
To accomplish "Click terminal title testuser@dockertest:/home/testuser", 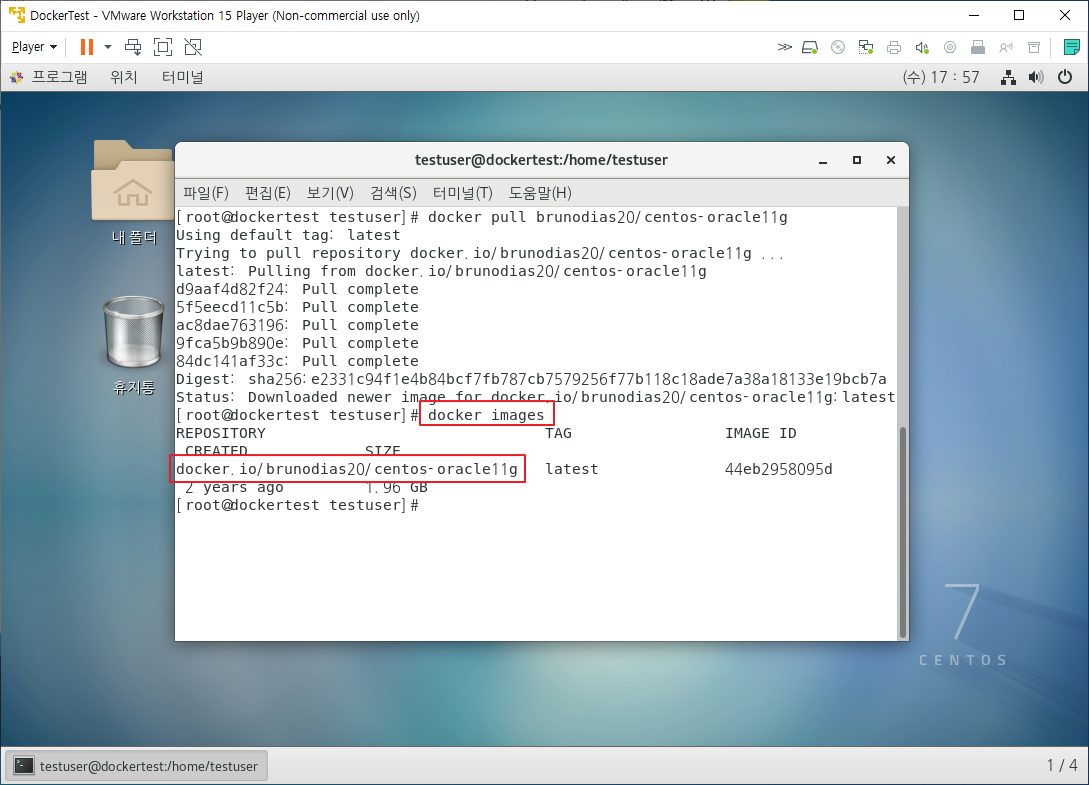I will click(x=541, y=160).
